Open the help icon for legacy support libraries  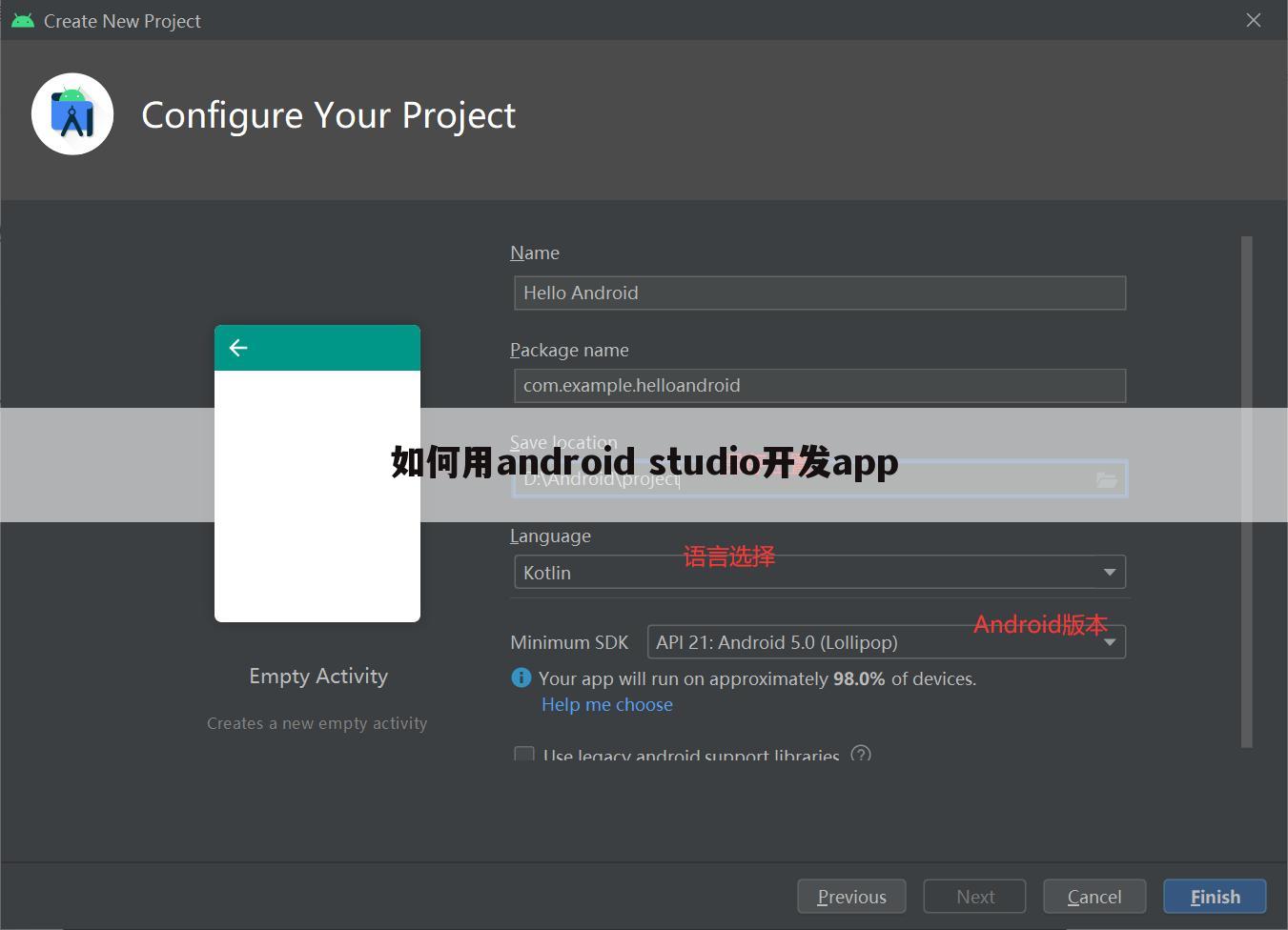click(x=861, y=755)
